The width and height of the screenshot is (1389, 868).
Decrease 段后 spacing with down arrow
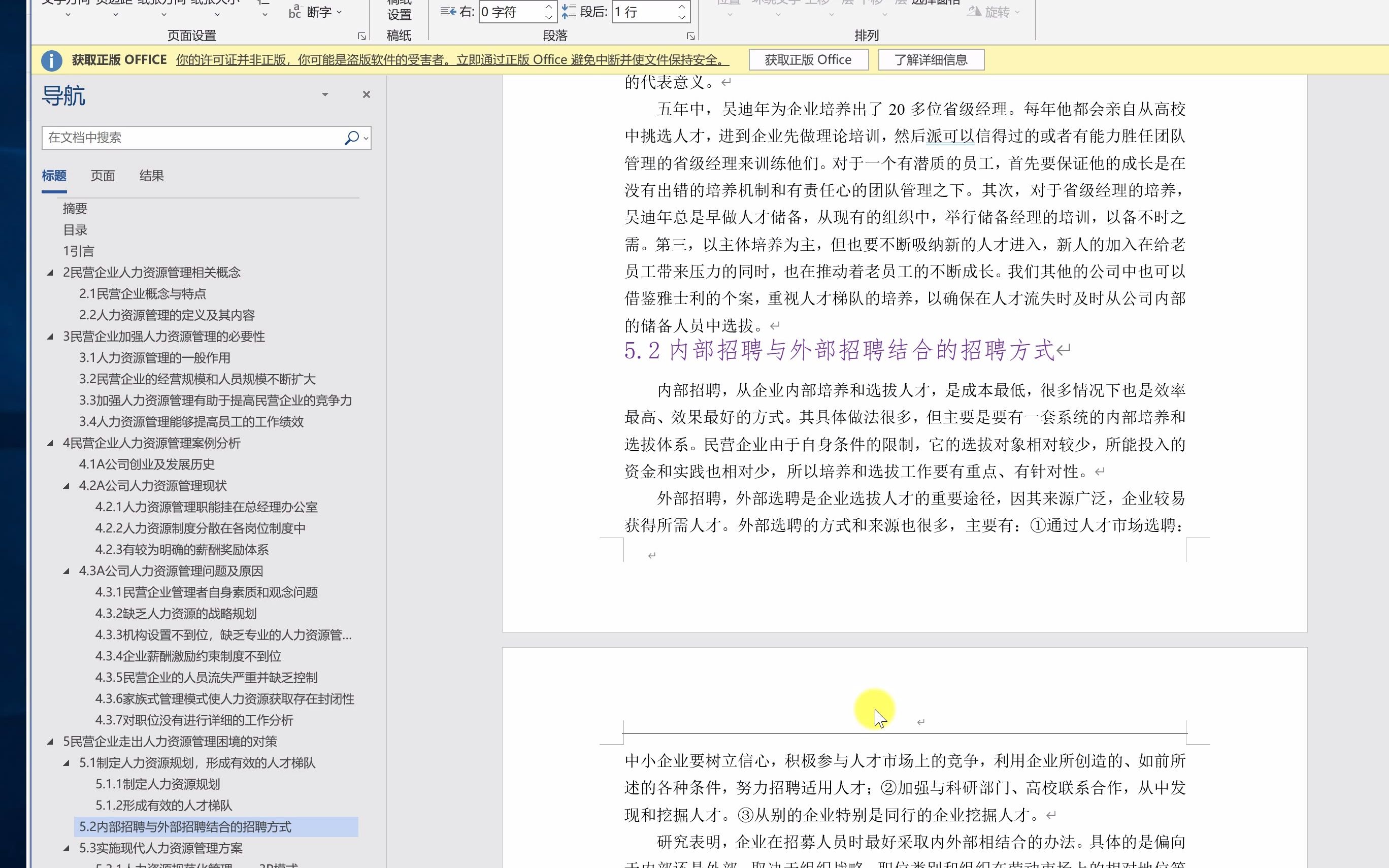point(681,17)
